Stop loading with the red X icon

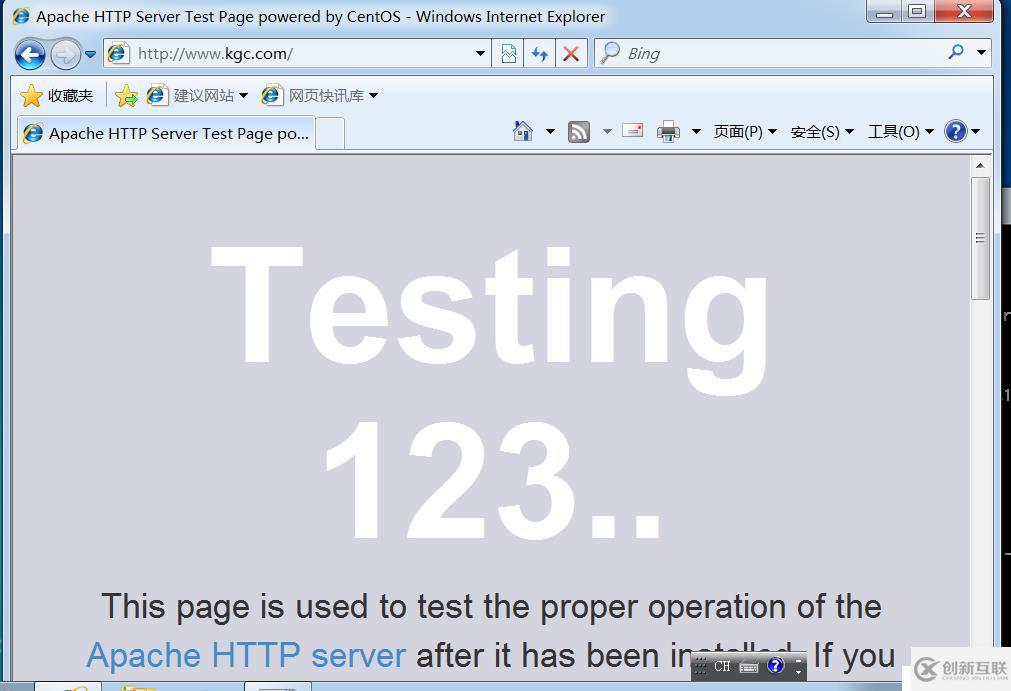(571, 54)
